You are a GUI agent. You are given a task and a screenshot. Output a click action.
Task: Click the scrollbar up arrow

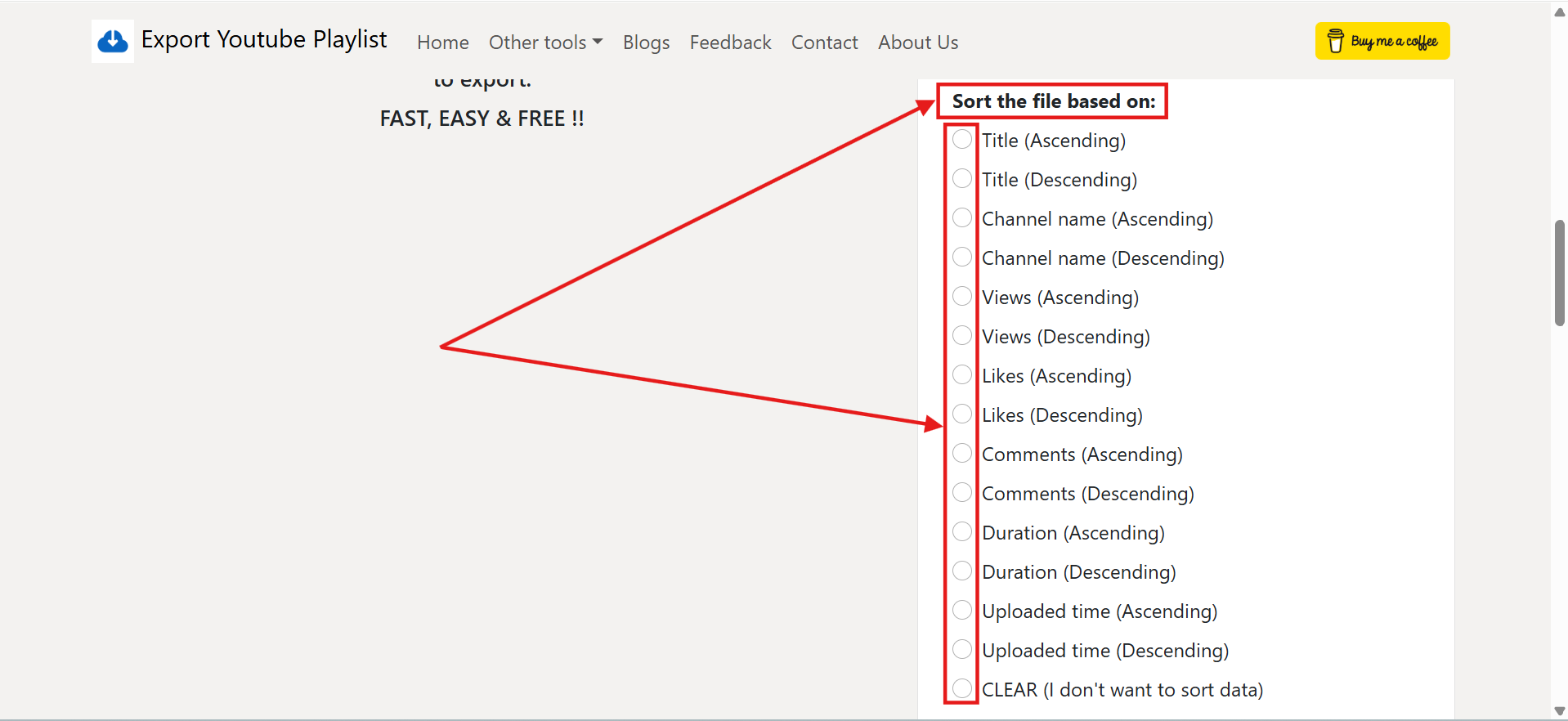(1560, 11)
